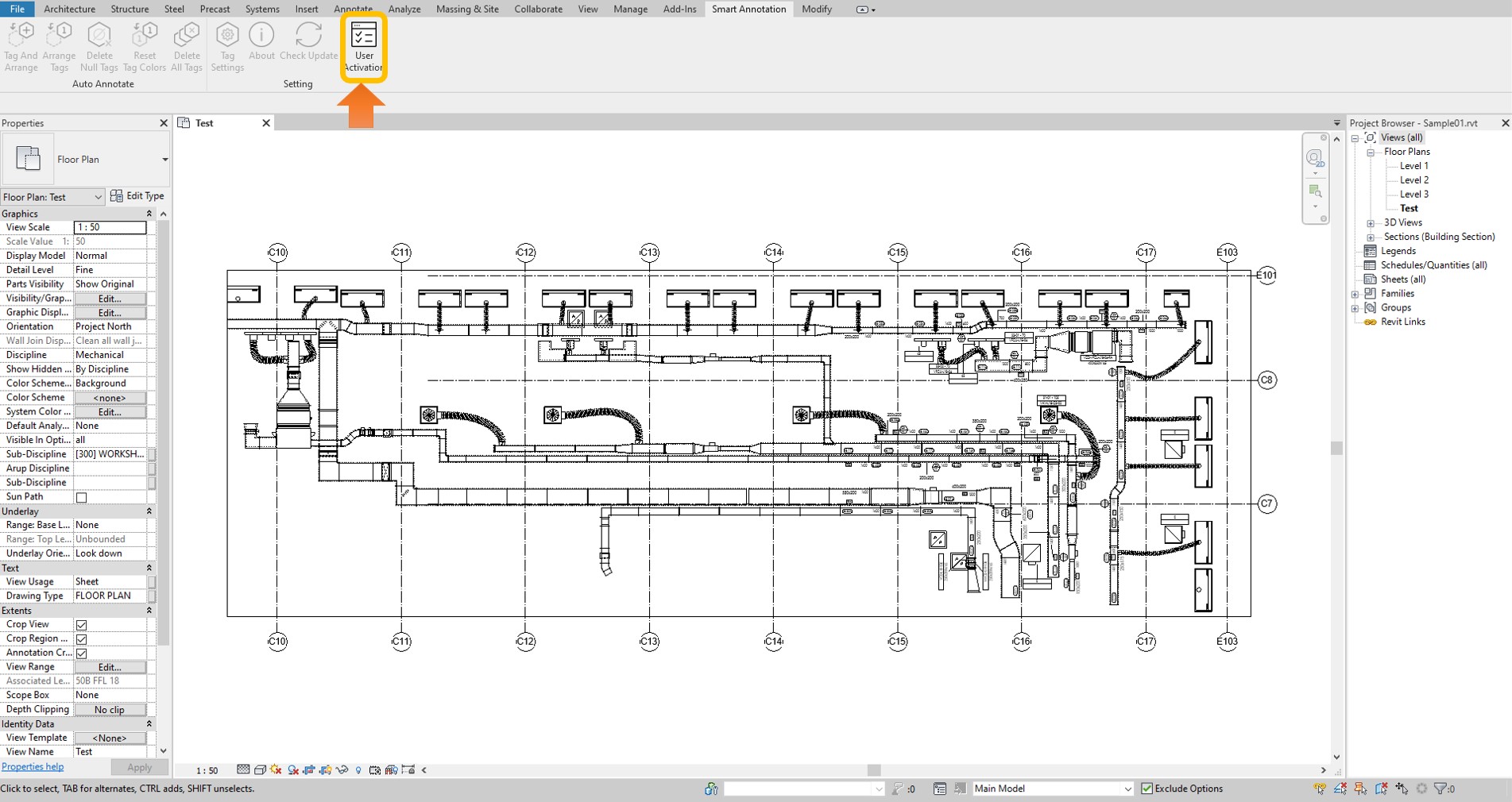The width and height of the screenshot is (1512, 802).
Task: Click Edit button for View Range
Action: pos(110,667)
